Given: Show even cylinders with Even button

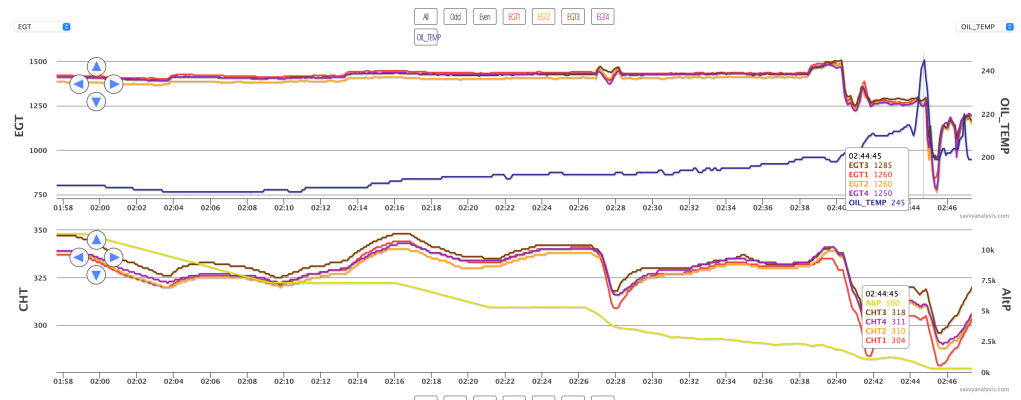Looking at the screenshot, I should (x=485, y=16).
